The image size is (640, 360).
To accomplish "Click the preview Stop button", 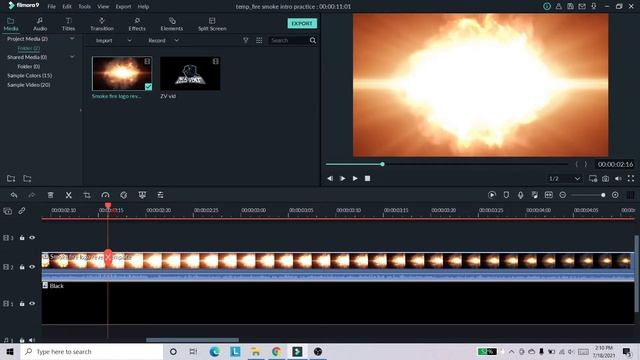I will click(x=367, y=178).
